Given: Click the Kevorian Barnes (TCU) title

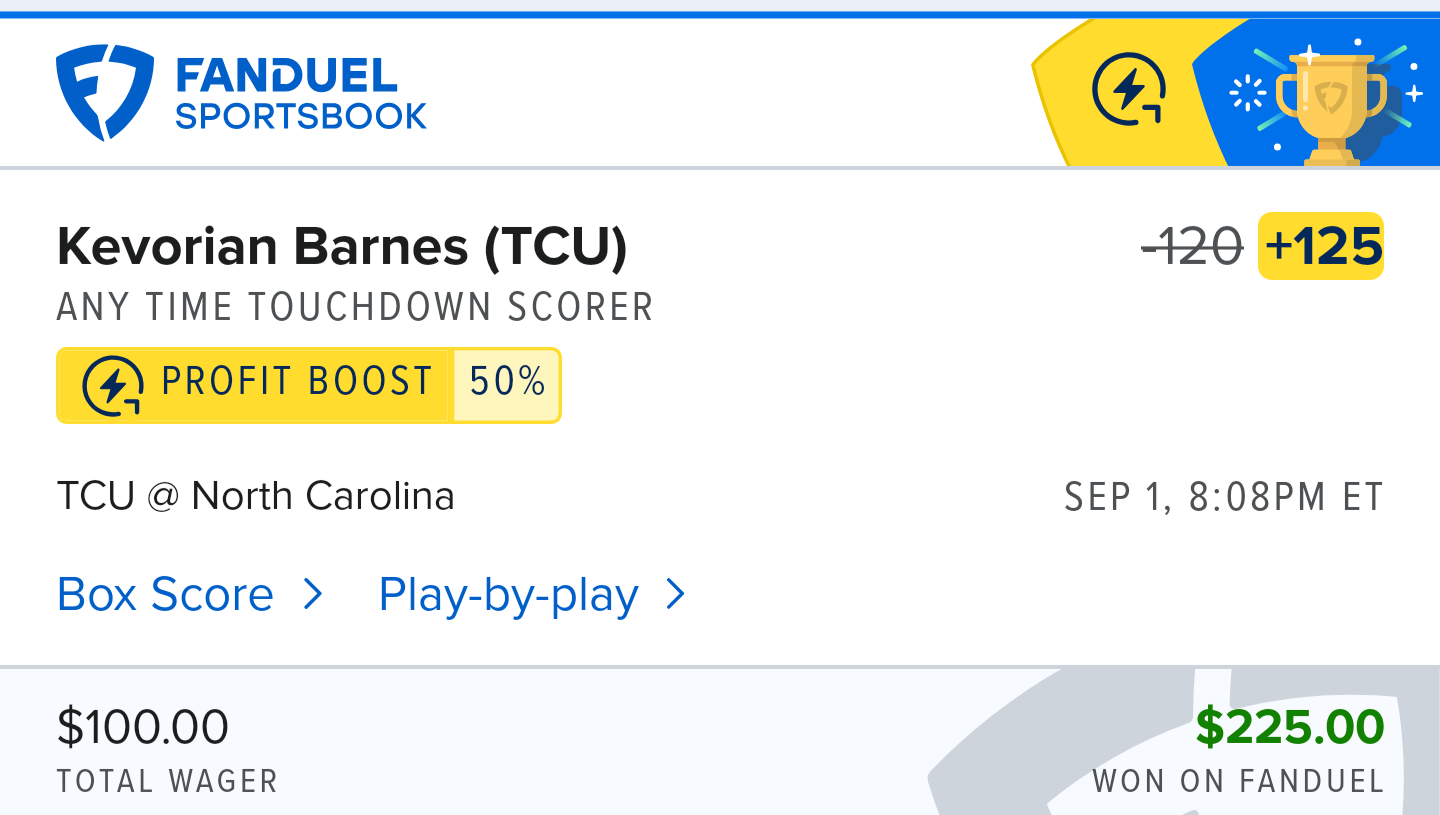Looking at the screenshot, I should [x=342, y=246].
